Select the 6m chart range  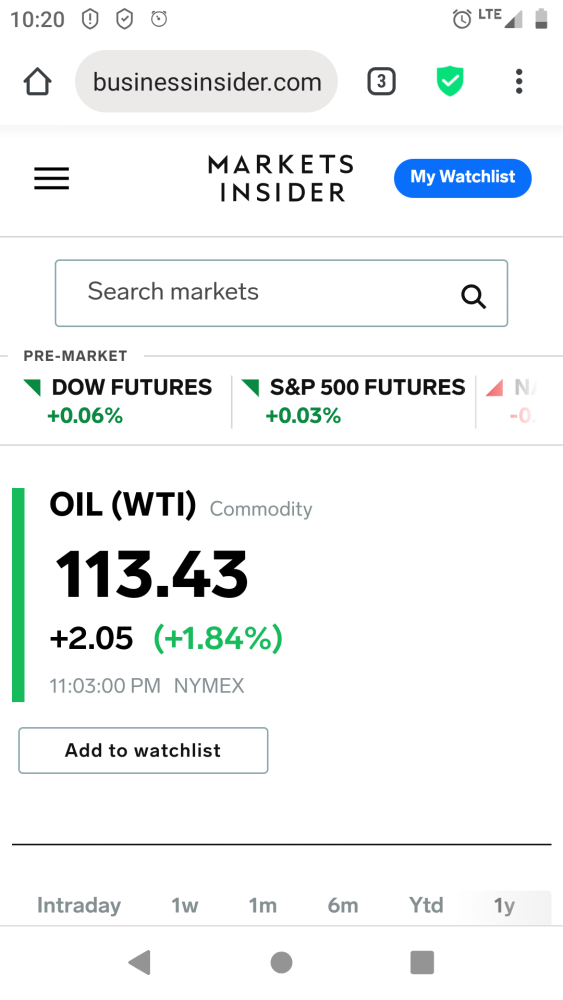pos(343,905)
